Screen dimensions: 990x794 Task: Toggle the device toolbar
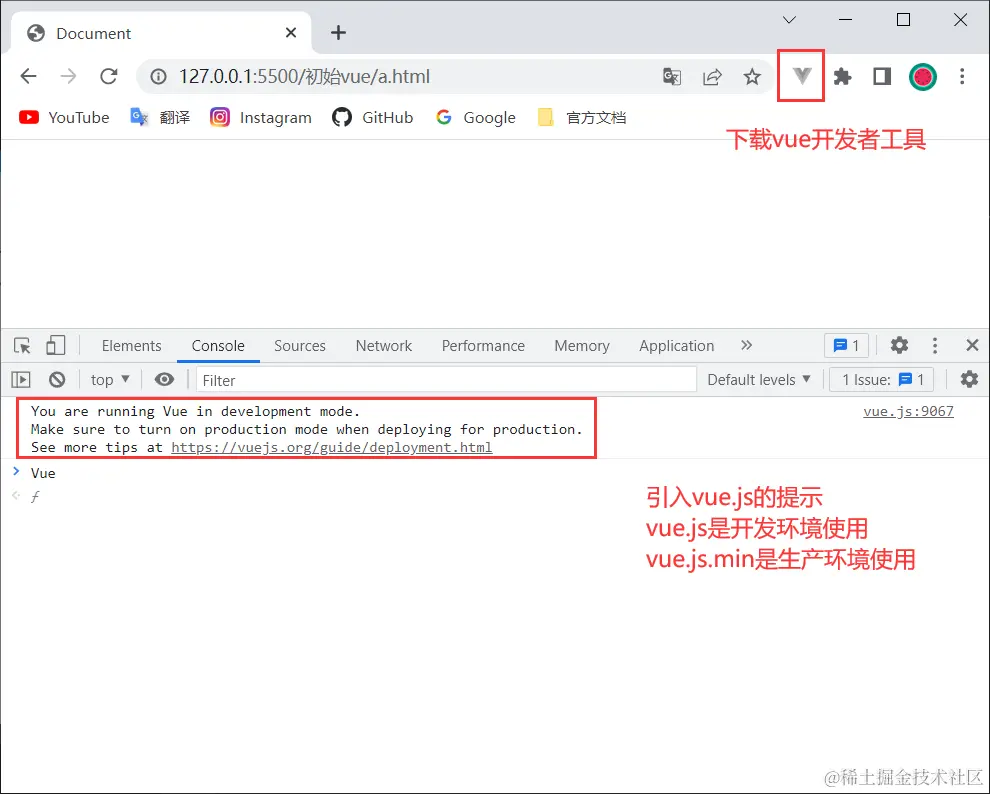click(56, 345)
